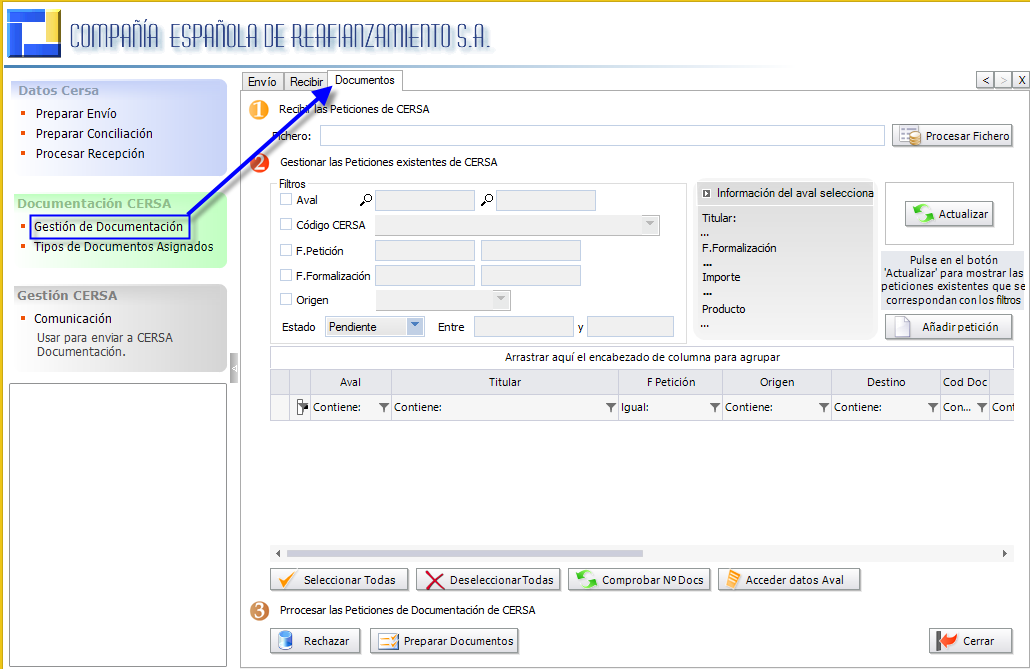Collapse the left sidebar using the splitter handle

click(x=234, y=368)
